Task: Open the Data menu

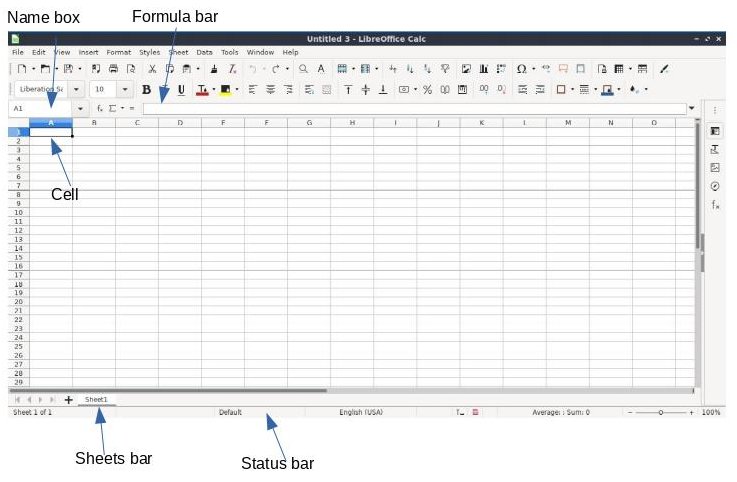Action: 204,52
